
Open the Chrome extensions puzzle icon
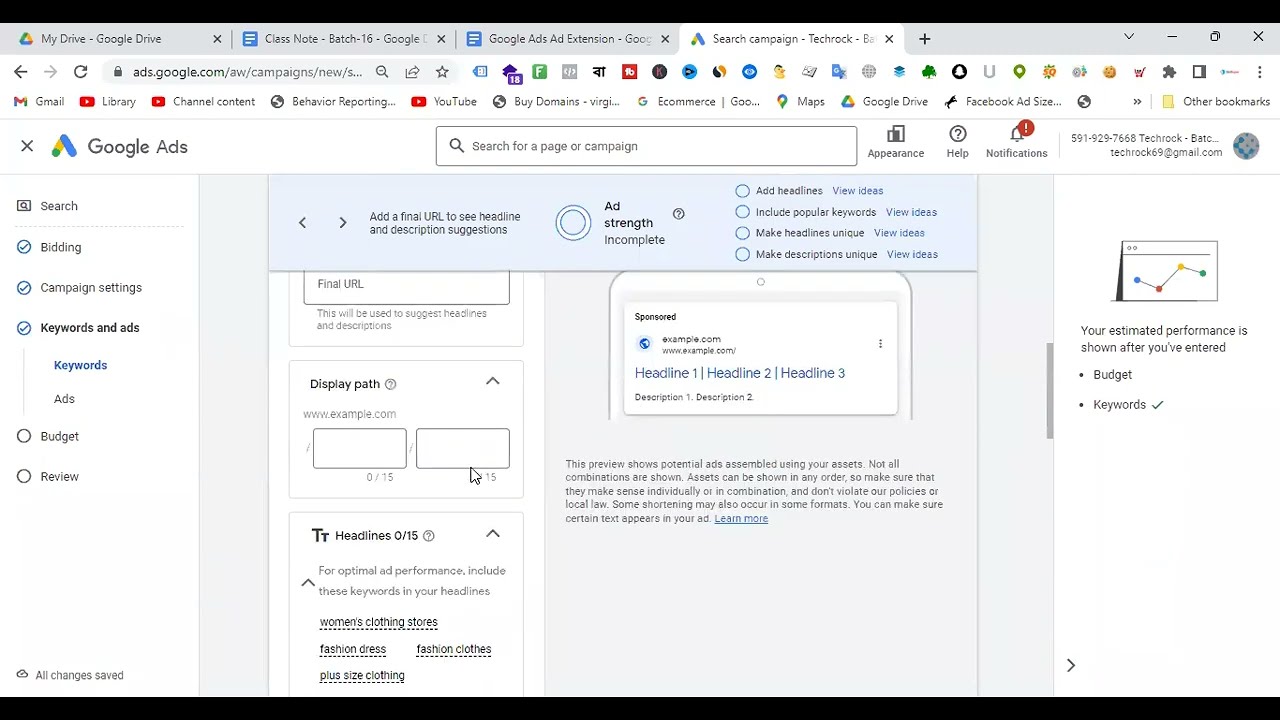tap(1169, 72)
